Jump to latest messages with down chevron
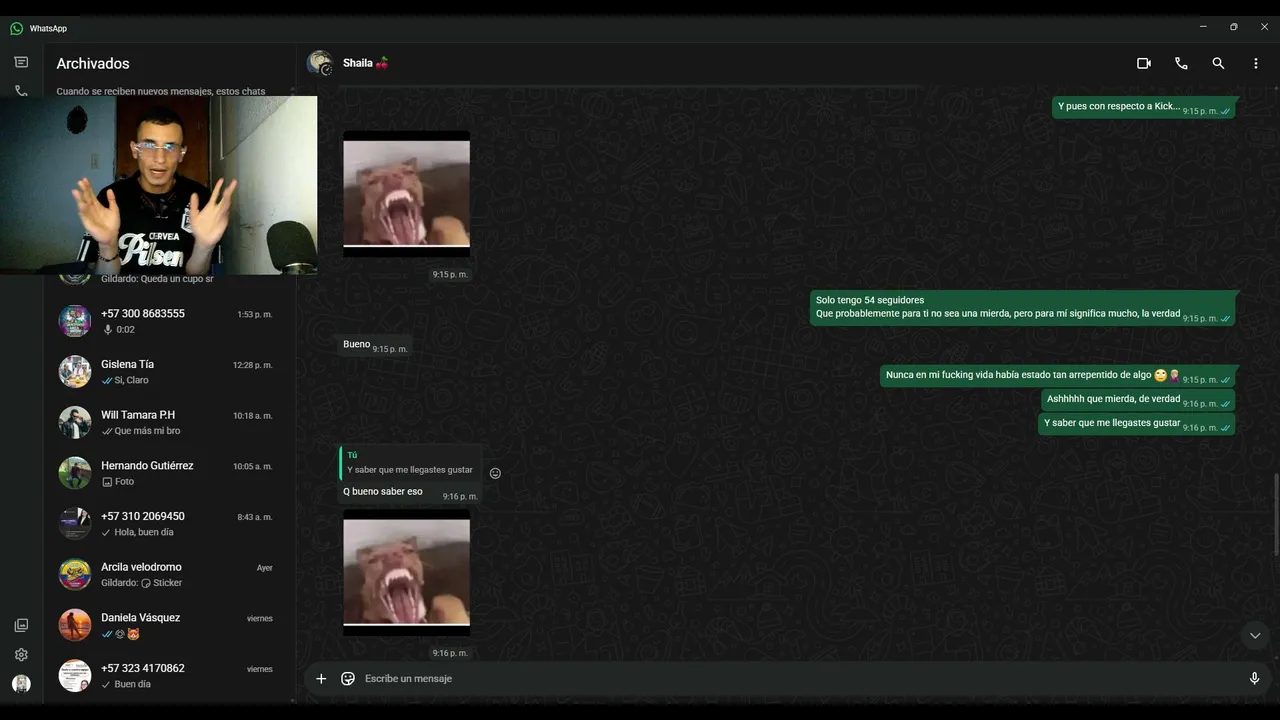 pos(1255,636)
